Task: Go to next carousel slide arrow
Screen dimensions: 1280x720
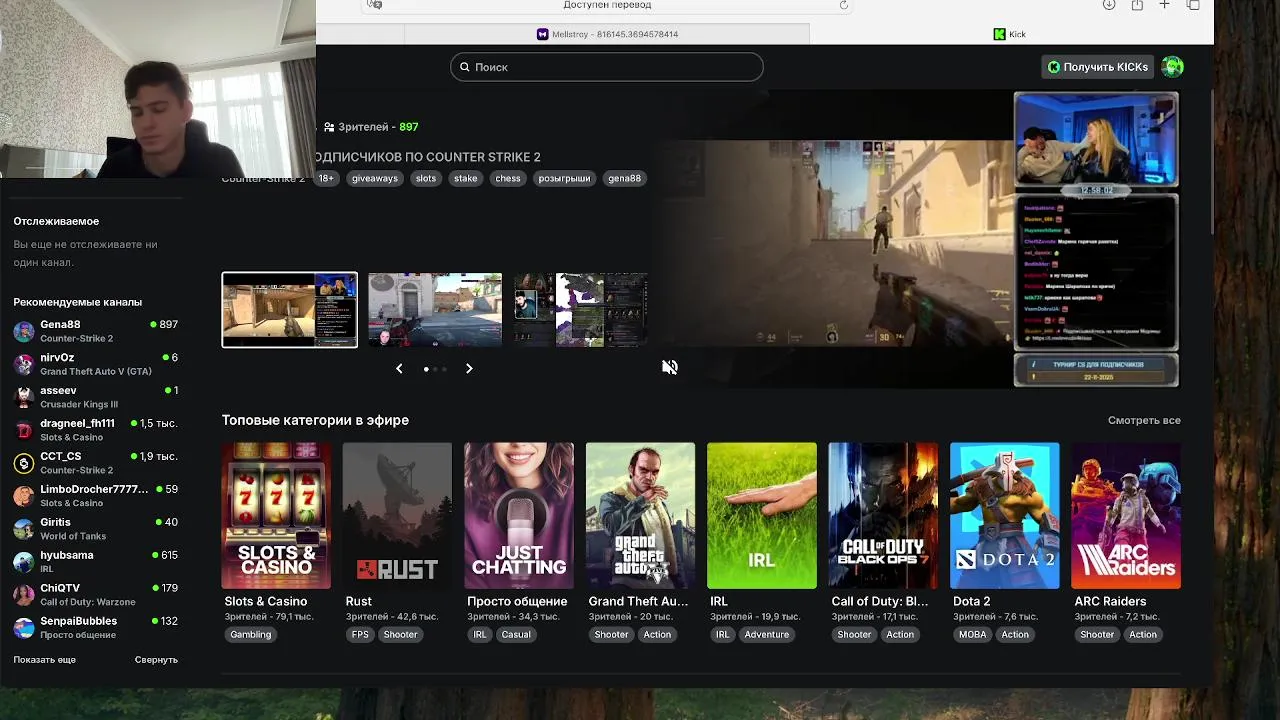Action: pyautogui.click(x=469, y=369)
